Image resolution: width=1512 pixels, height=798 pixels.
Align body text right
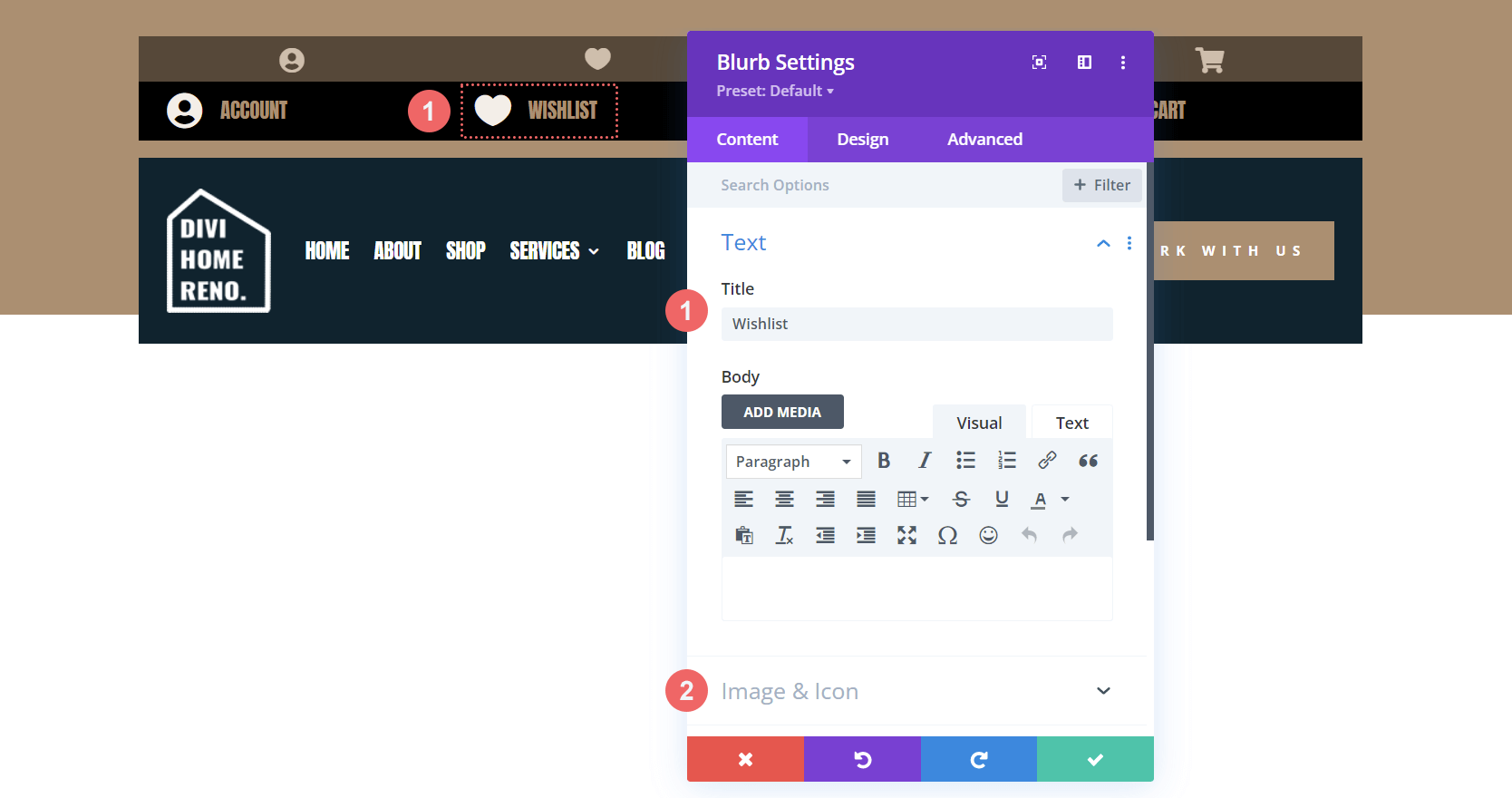(x=825, y=499)
